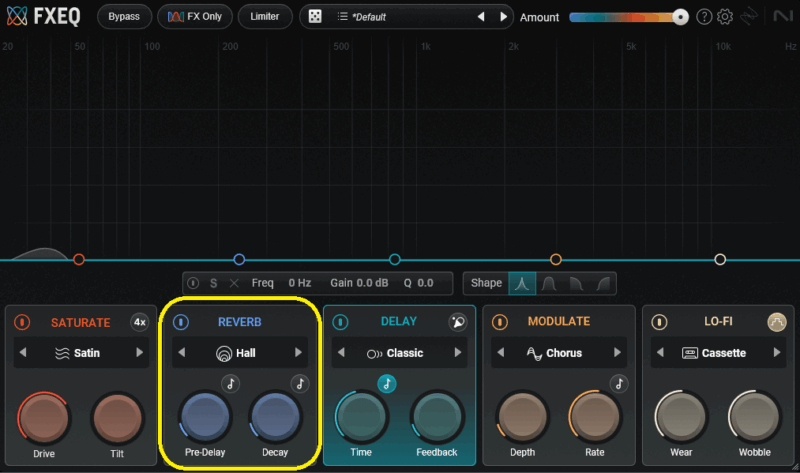This screenshot has height=473, width=800.
Task: Select the bell shape filter icon
Action: click(522, 283)
